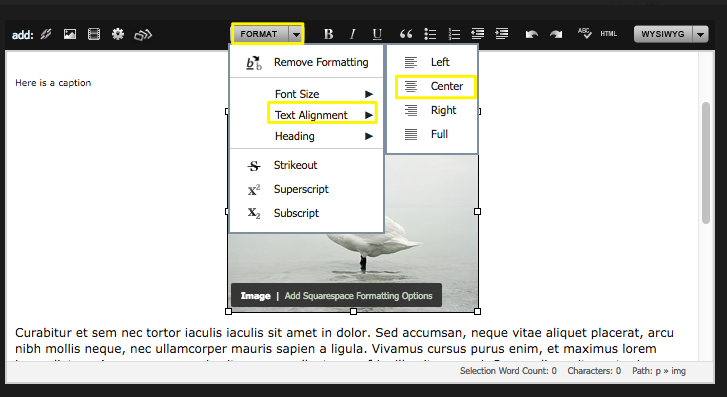Click the Undo arrow icon
The height and width of the screenshot is (397, 727).
click(x=531, y=34)
